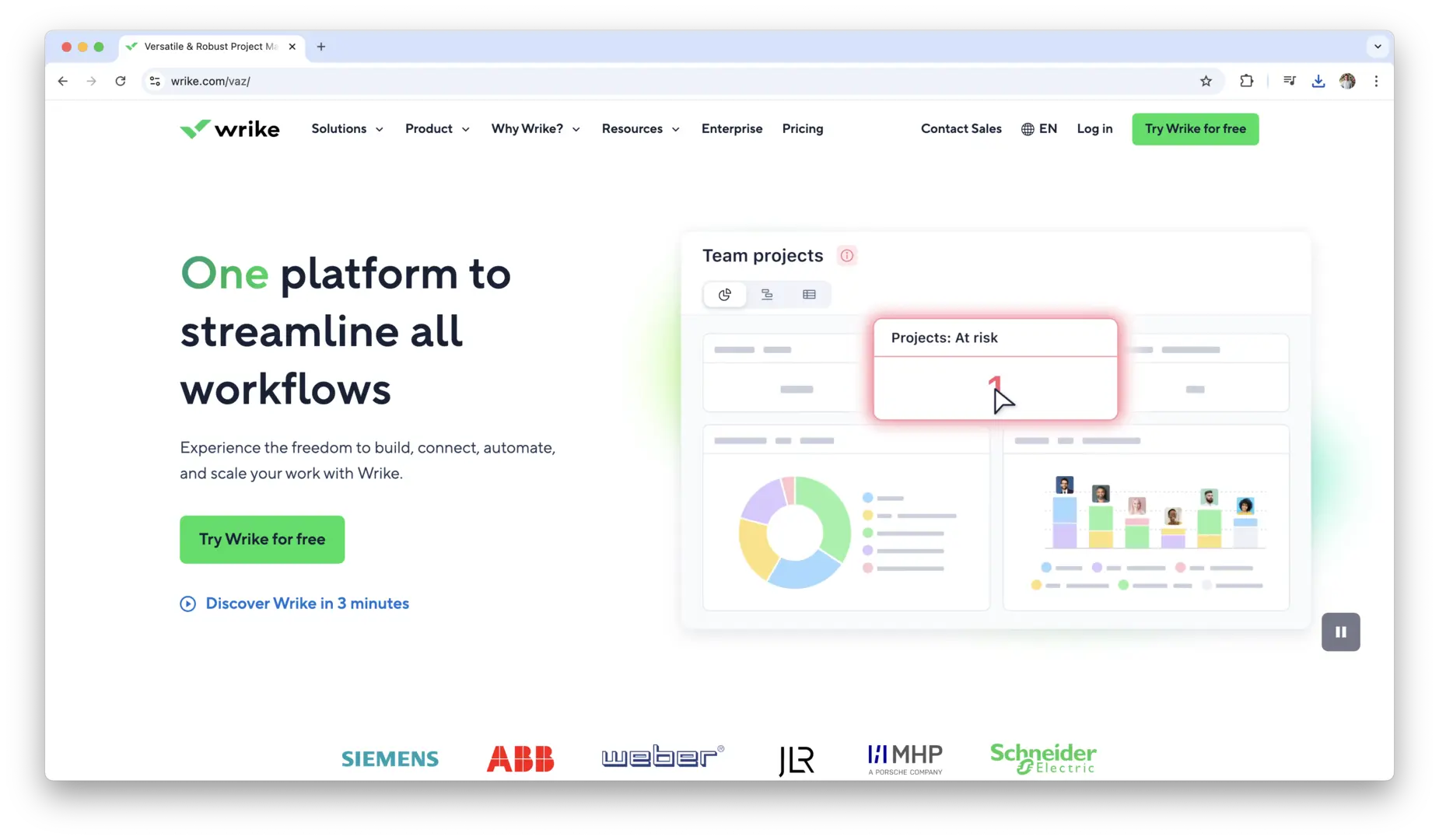The image size is (1439, 840).
Task: Open the media control icon in toolbar
Action: 1289,81
